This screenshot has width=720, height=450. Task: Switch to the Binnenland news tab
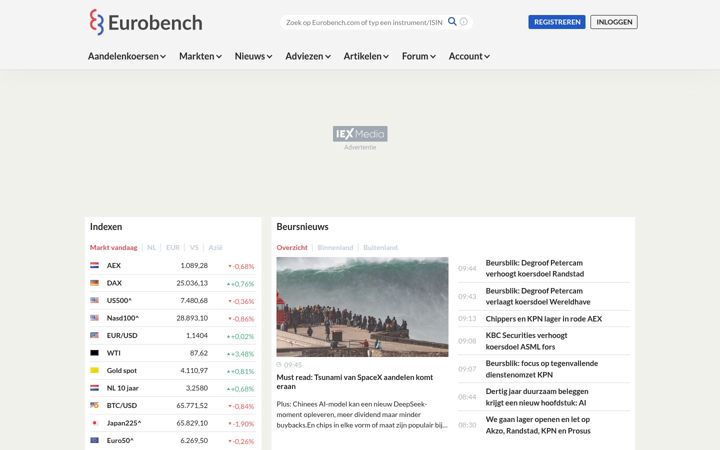(x=335, y=248)
